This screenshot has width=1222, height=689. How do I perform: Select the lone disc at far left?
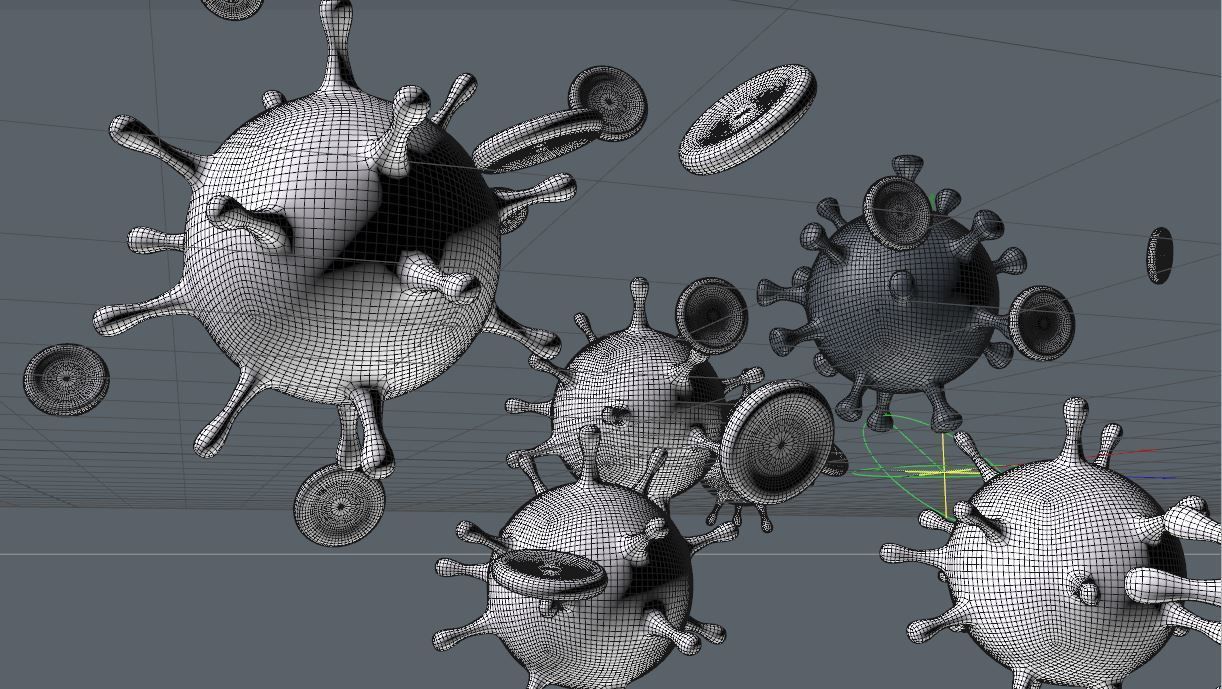coord(66,380)
